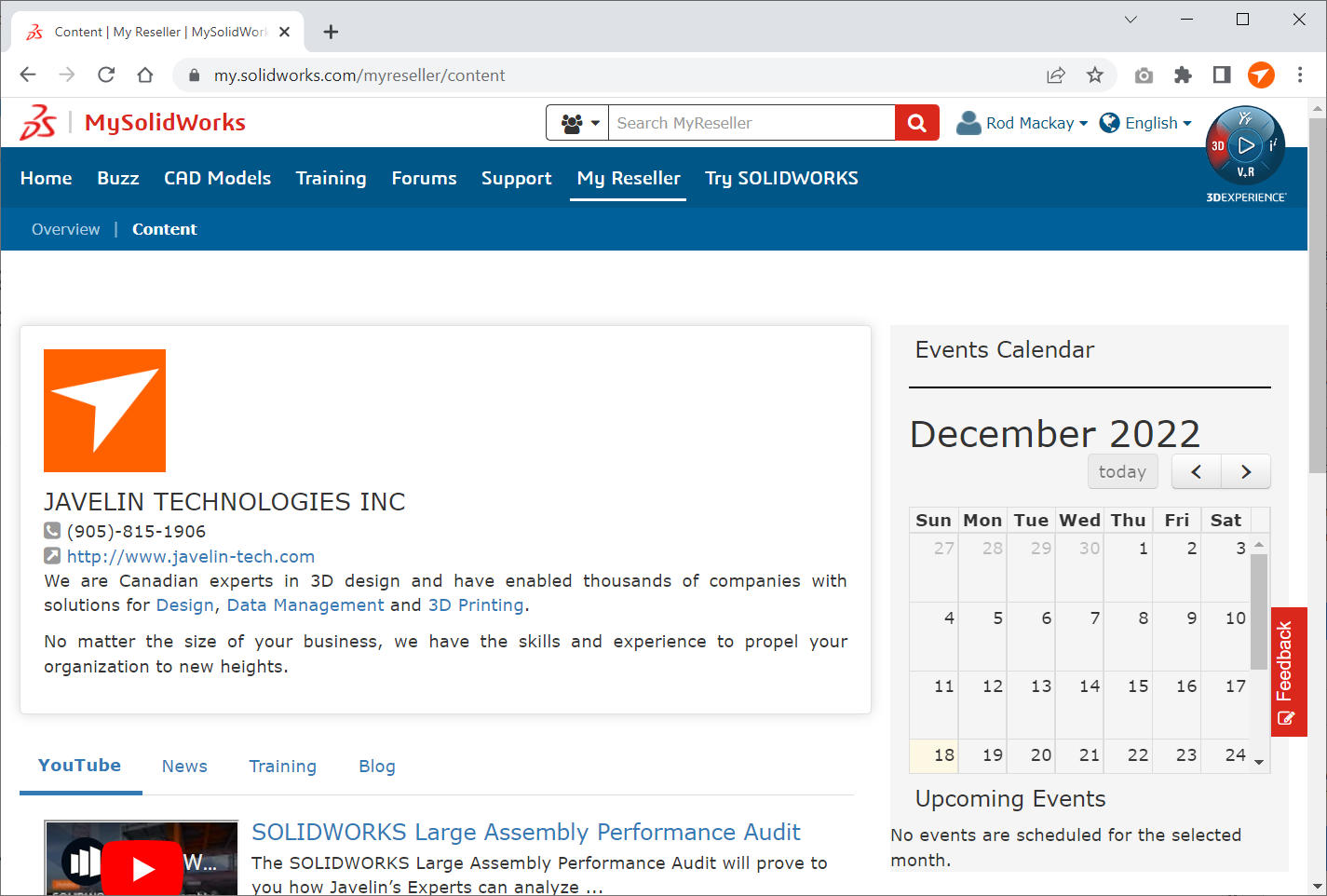This screenshot has height=896, width=1327.
Task: Expand the English language dropdown
Action: 1146,123
